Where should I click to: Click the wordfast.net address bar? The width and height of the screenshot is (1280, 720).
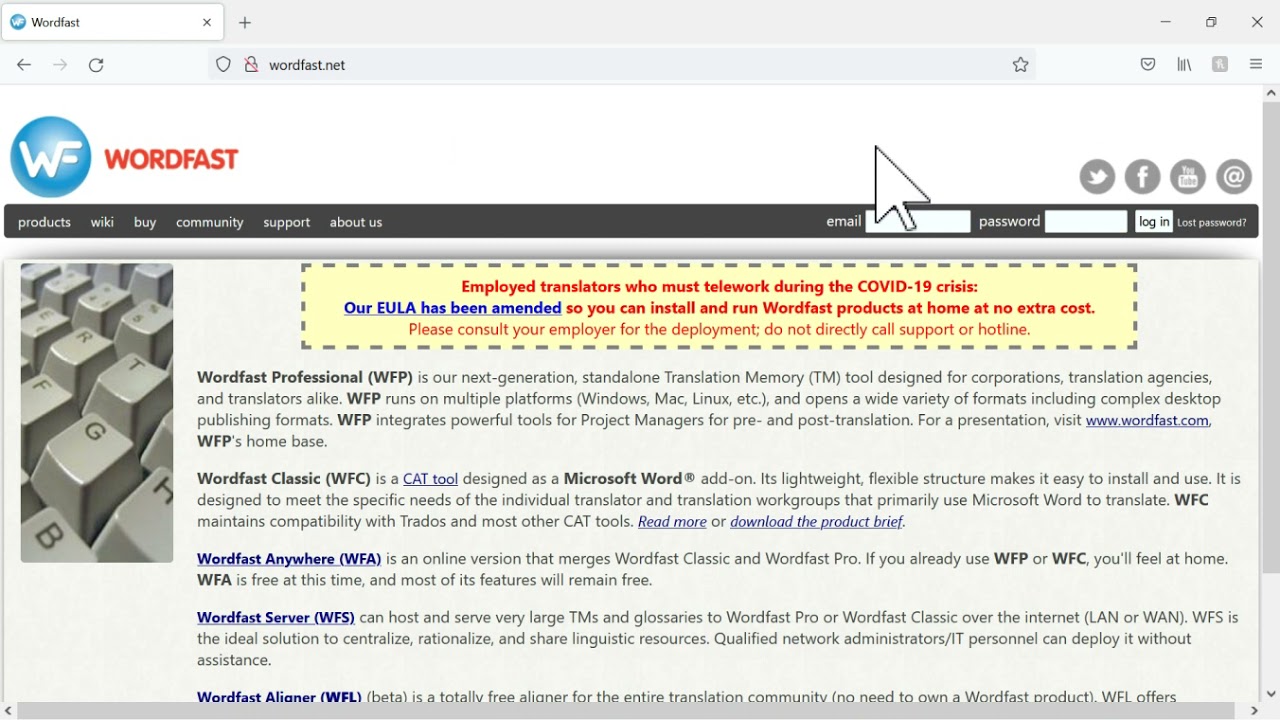[x=620, y=65]
